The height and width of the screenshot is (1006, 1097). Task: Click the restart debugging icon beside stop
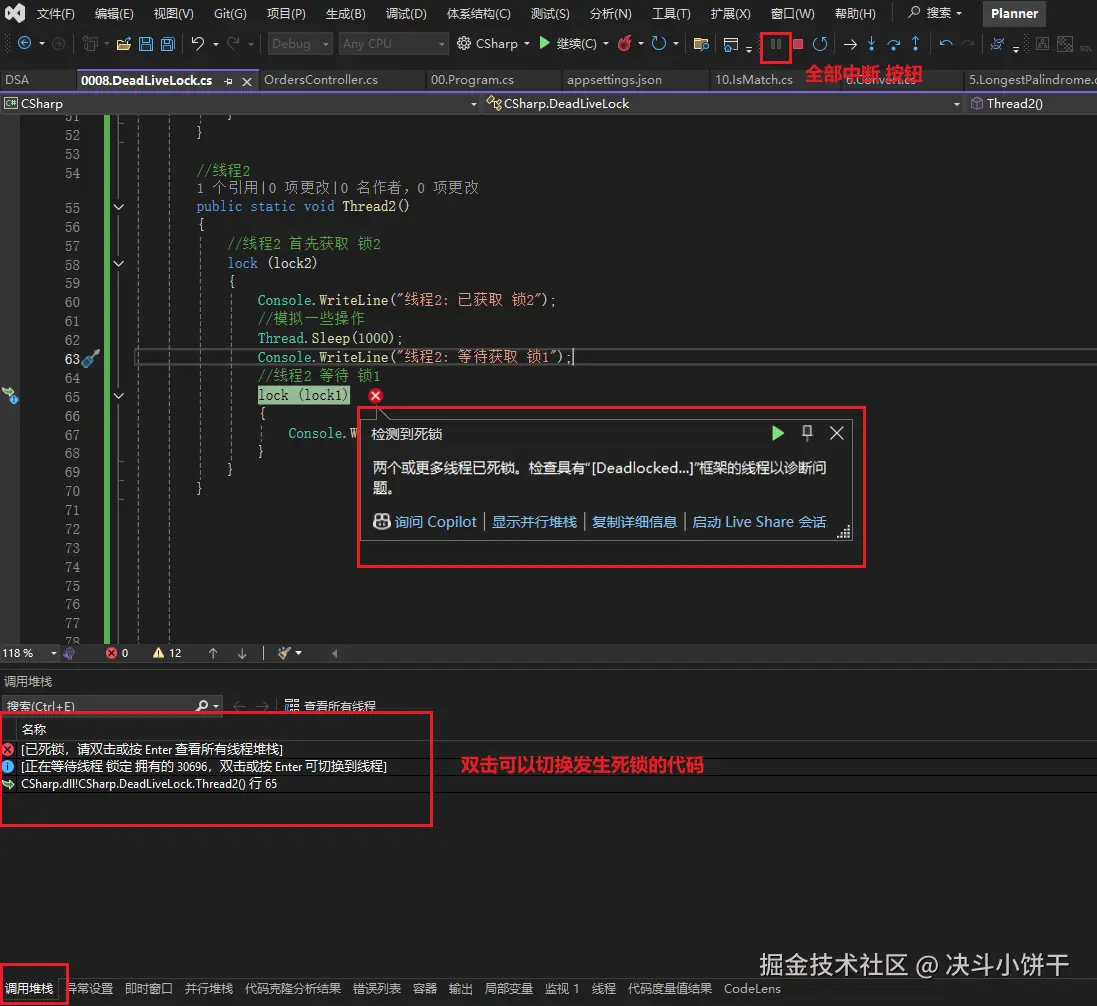point(820,44)
